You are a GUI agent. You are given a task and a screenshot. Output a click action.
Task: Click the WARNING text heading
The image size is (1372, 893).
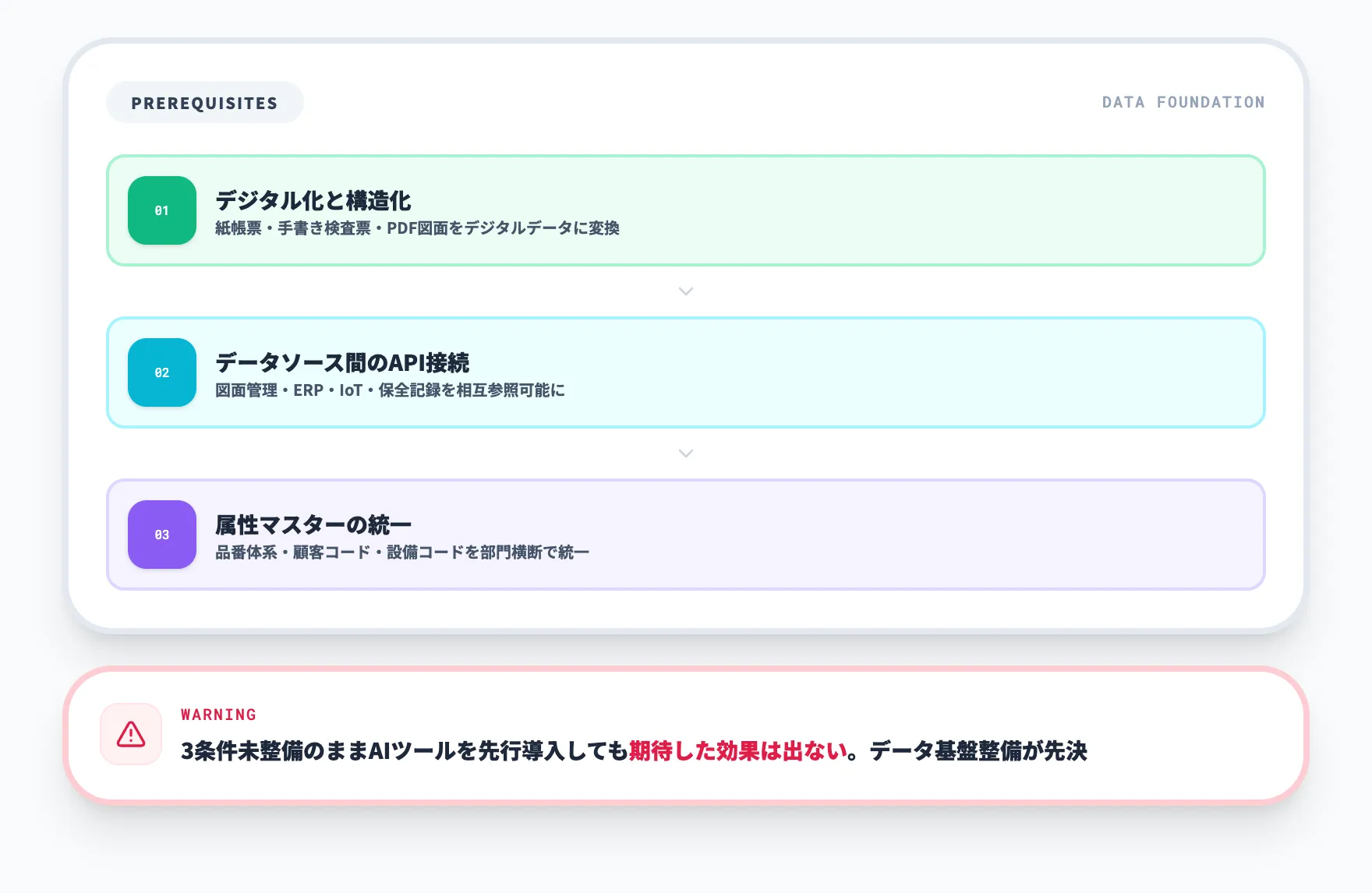(217, 714)
